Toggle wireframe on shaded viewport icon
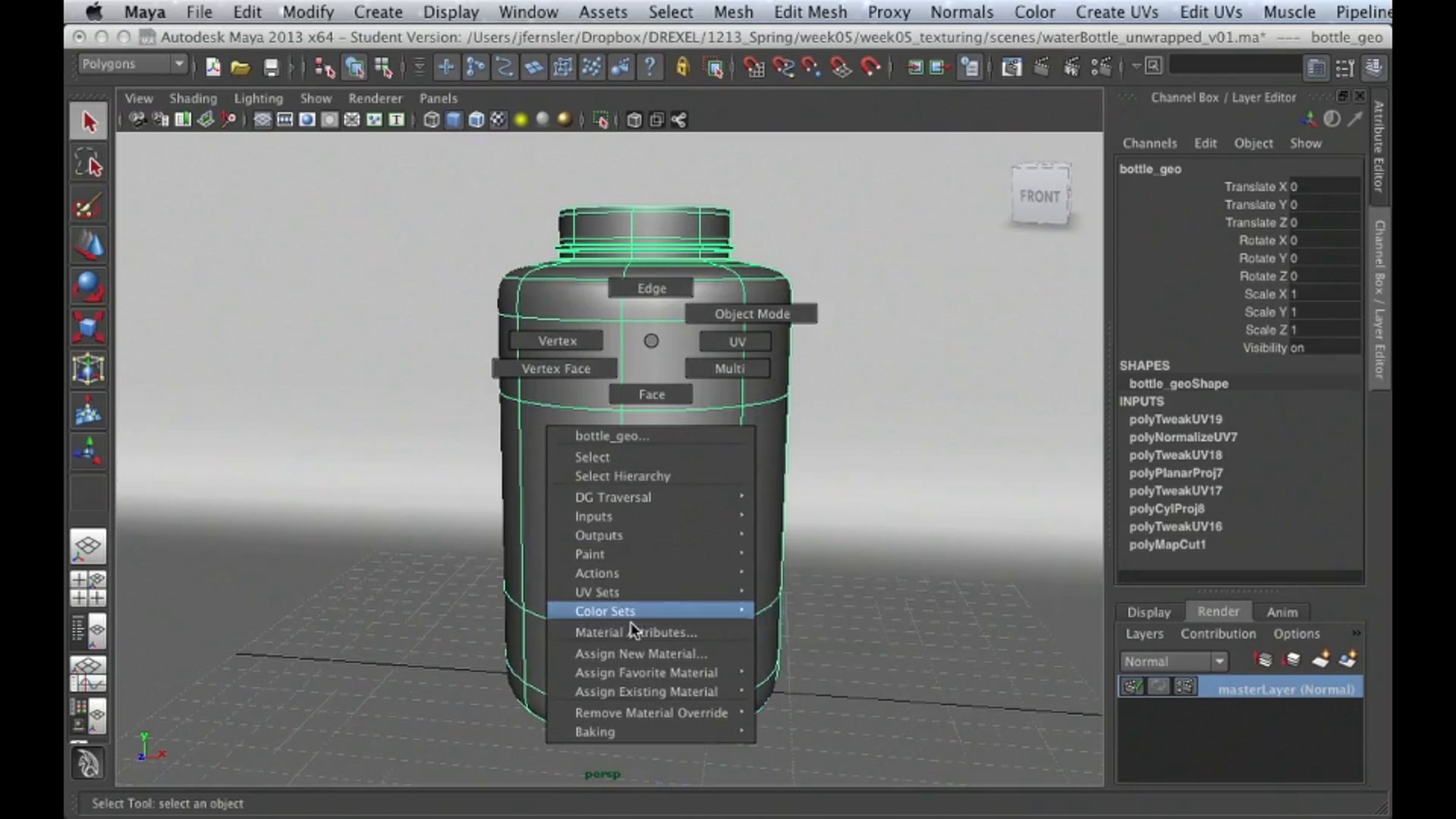The image size is (1456, 819). coord(476,120)
